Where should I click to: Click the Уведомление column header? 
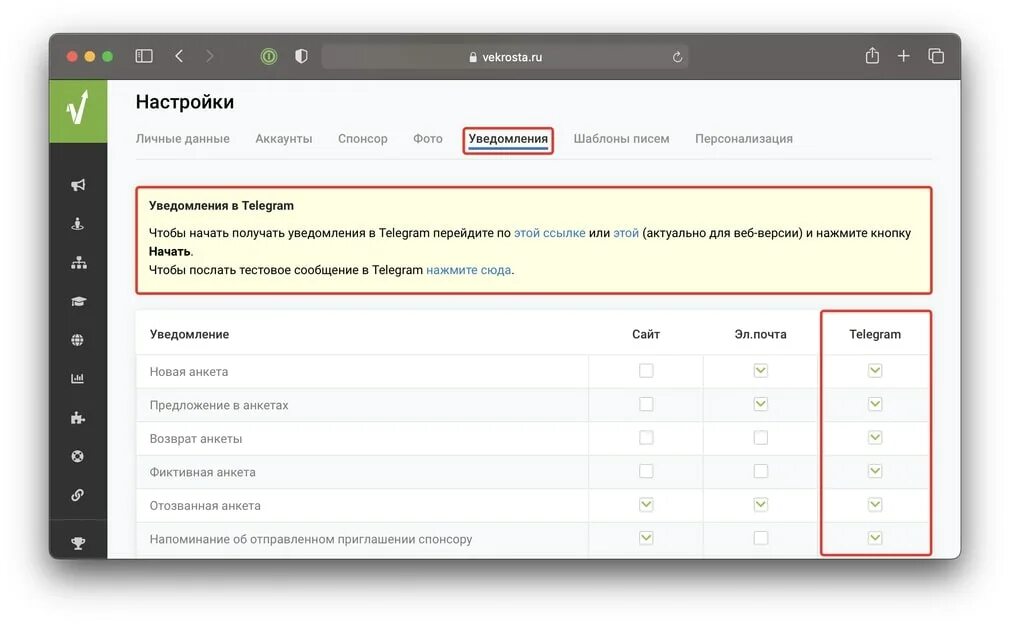tap(189, 334)
